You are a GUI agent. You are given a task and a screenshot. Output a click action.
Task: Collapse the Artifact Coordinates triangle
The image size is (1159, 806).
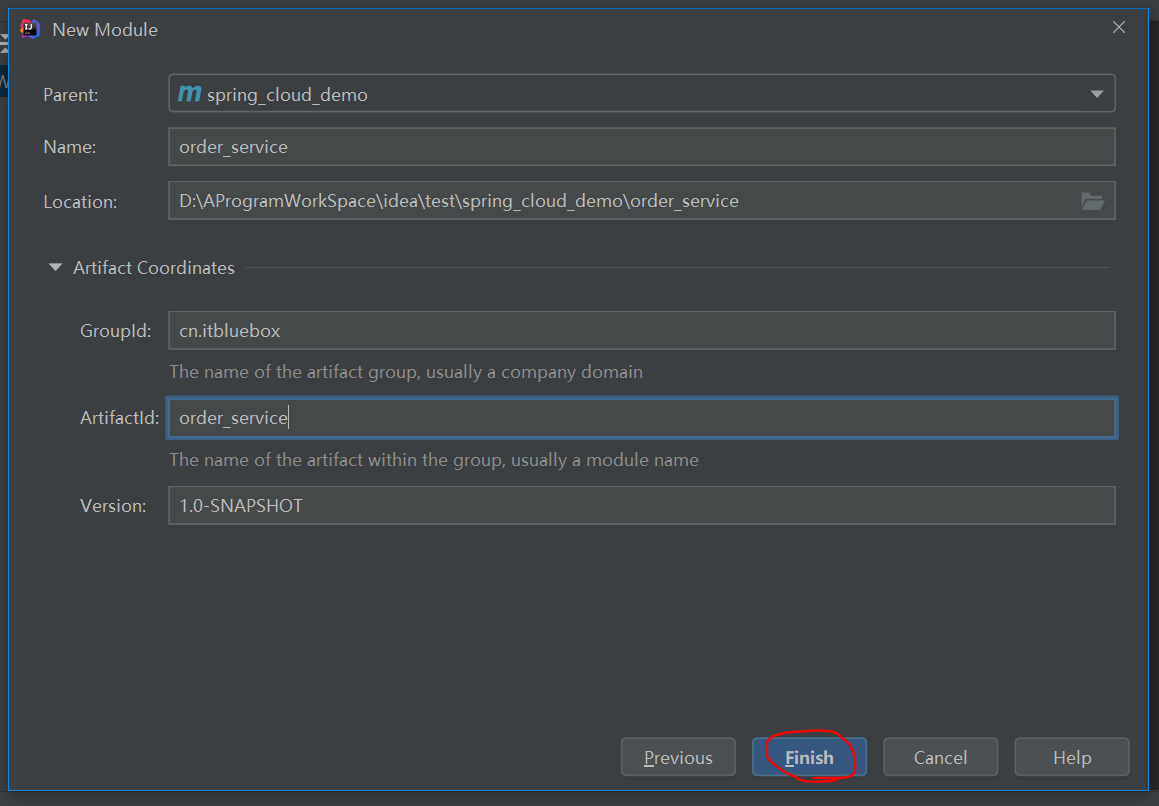pyautogui.click(x=55, y=268)
